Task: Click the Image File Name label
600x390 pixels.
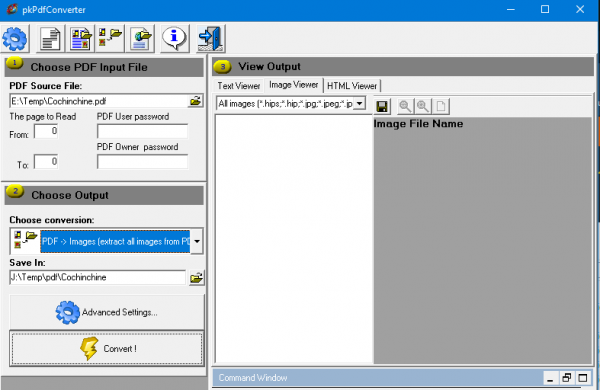Action: (418, 124)
